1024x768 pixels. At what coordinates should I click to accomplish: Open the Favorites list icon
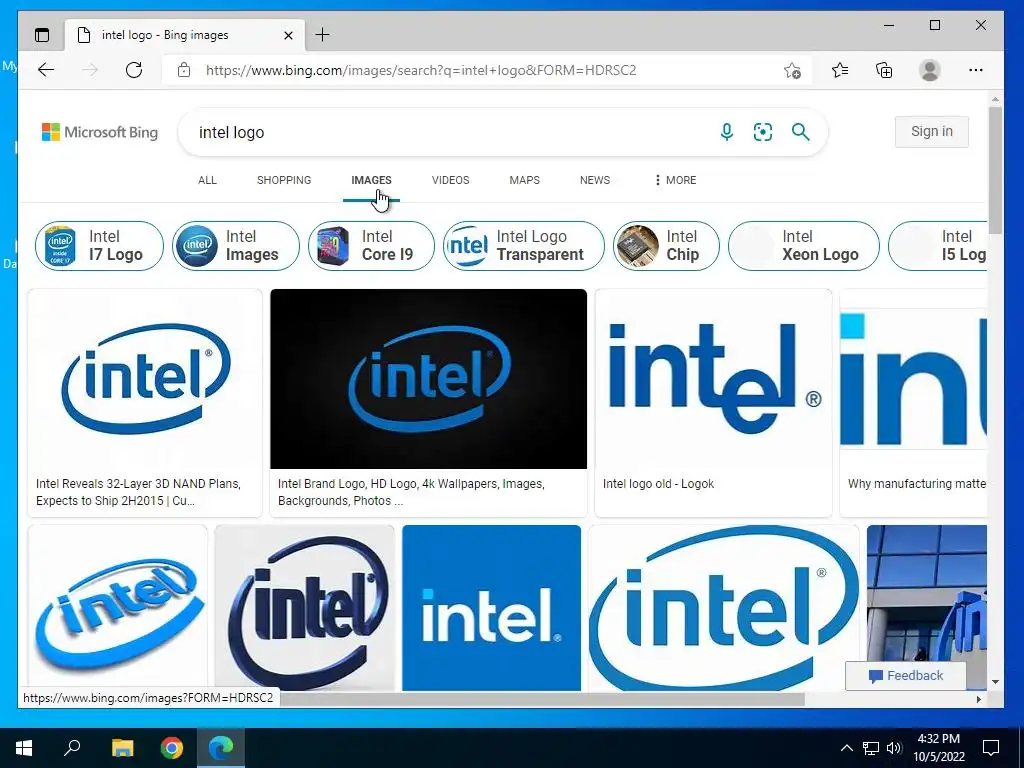[840, 70]
